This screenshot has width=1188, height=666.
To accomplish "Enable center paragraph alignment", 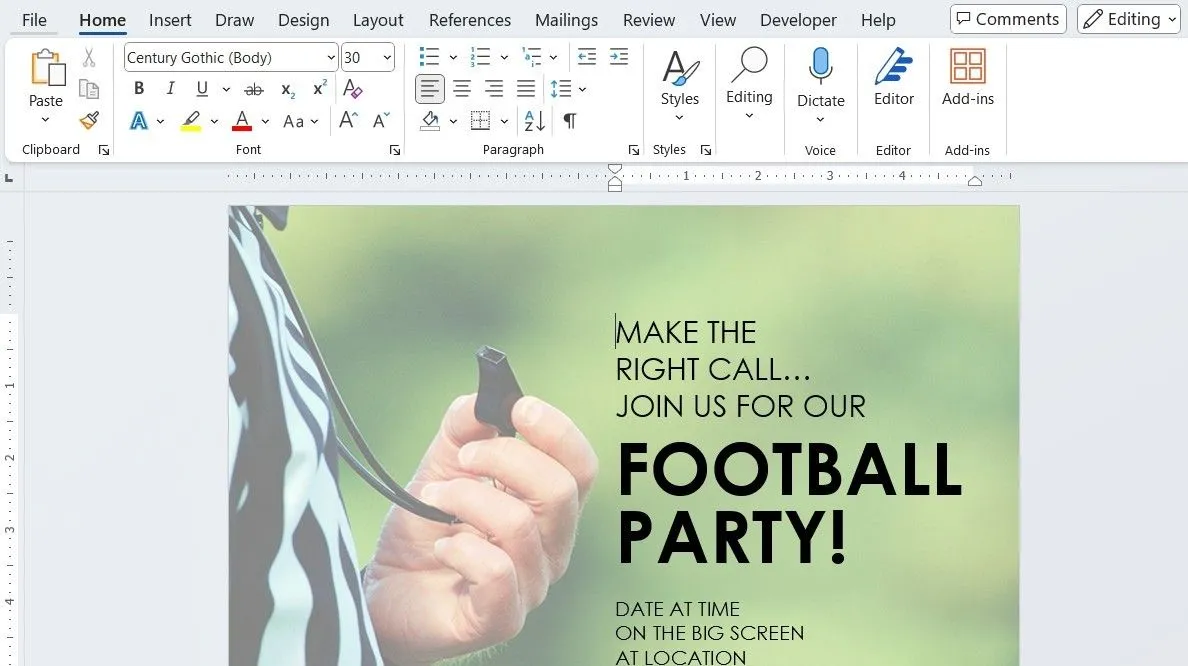I will click(462, 88).
